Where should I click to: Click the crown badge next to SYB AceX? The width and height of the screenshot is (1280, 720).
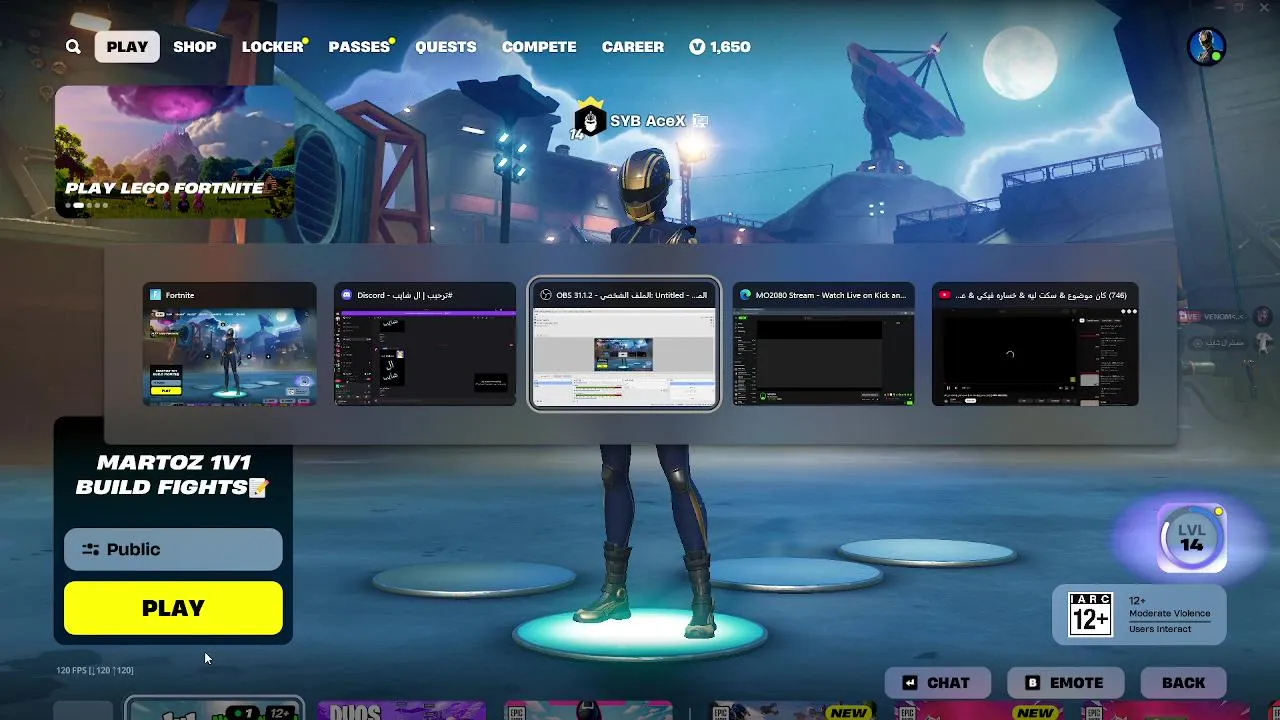tap(590, 120)
